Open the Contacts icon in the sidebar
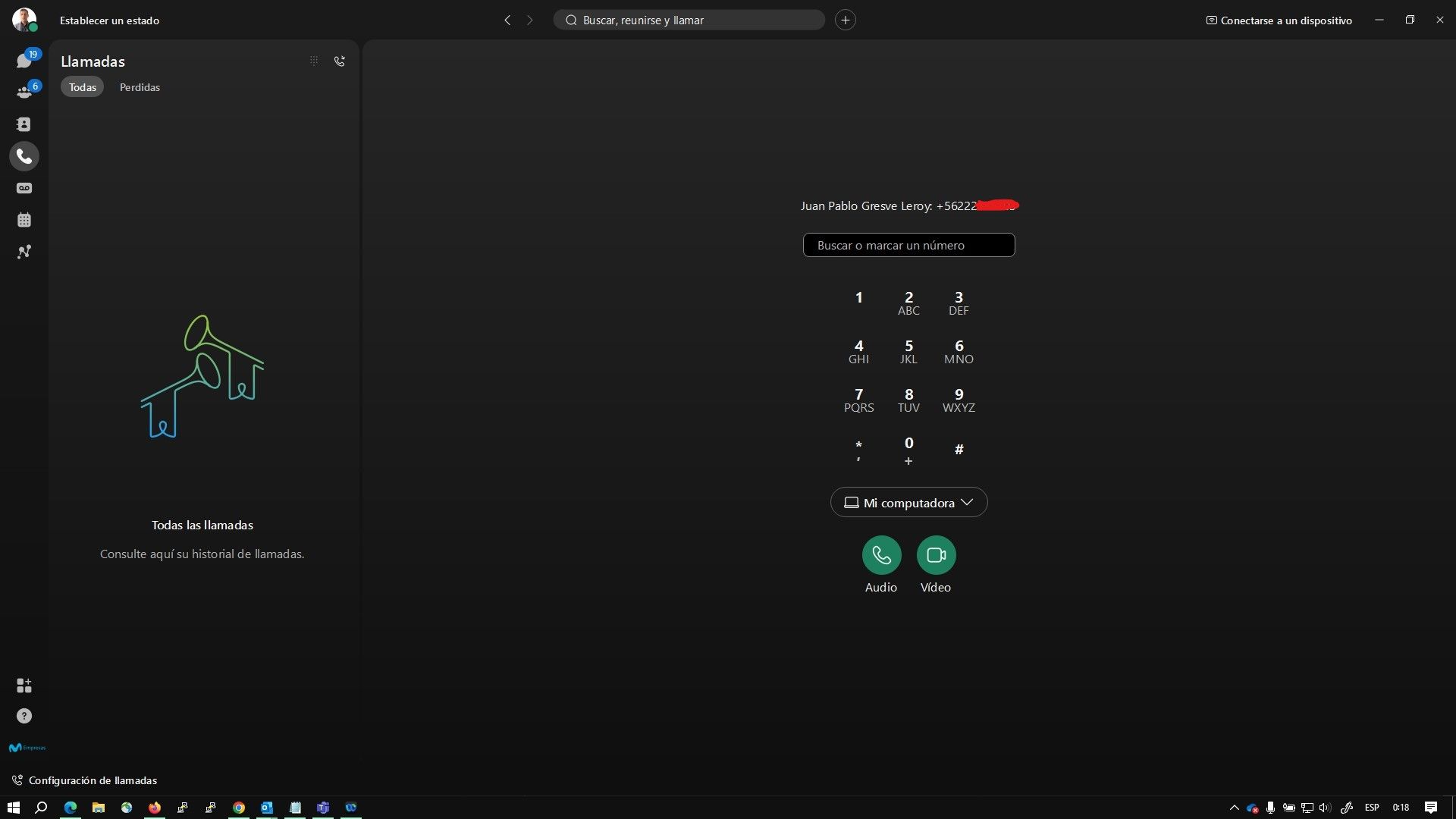This screenshot has height=819, width=1456. [x=24, y=124]
